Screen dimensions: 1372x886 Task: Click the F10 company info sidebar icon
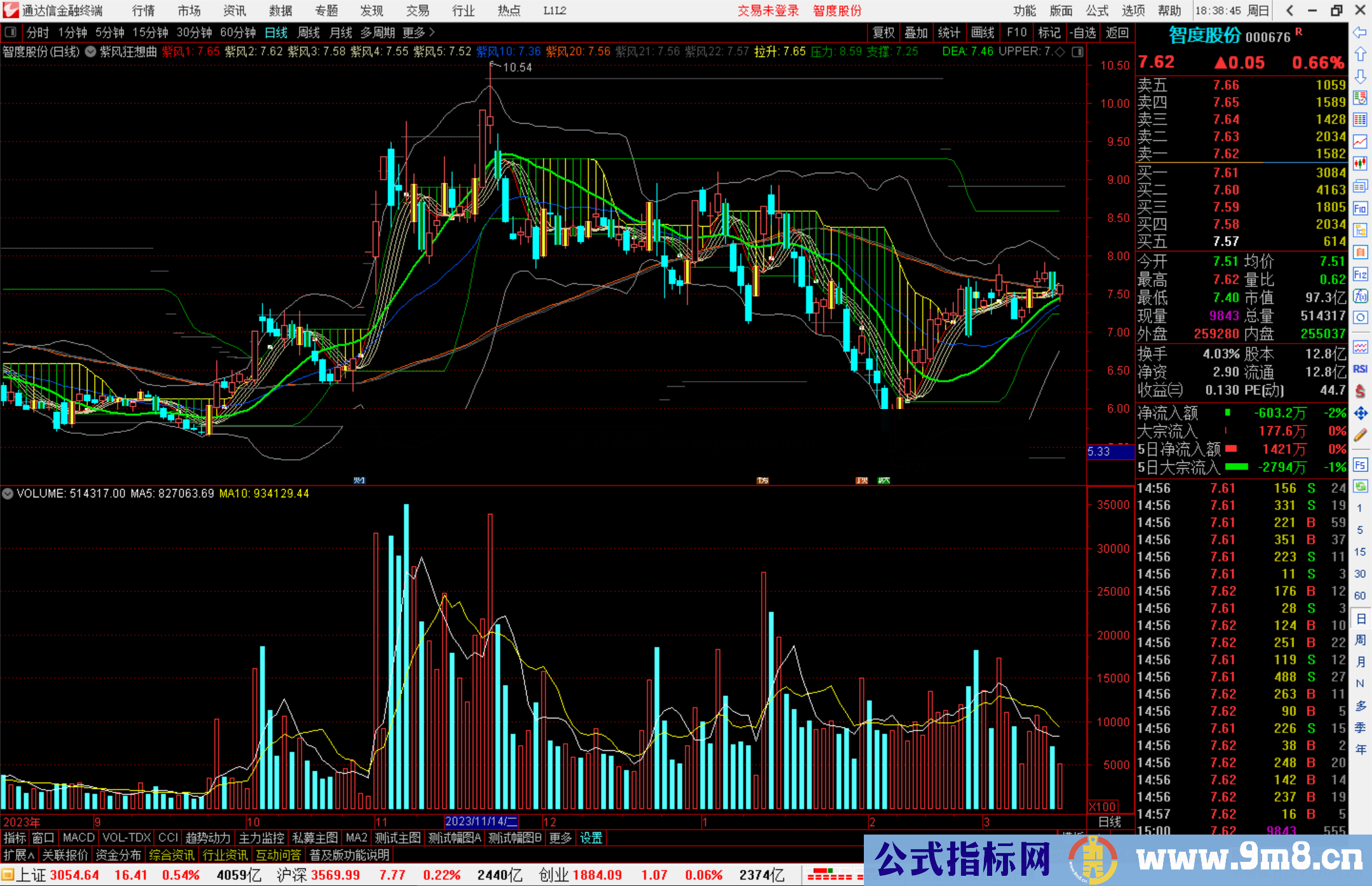(x=1360, y=208)
